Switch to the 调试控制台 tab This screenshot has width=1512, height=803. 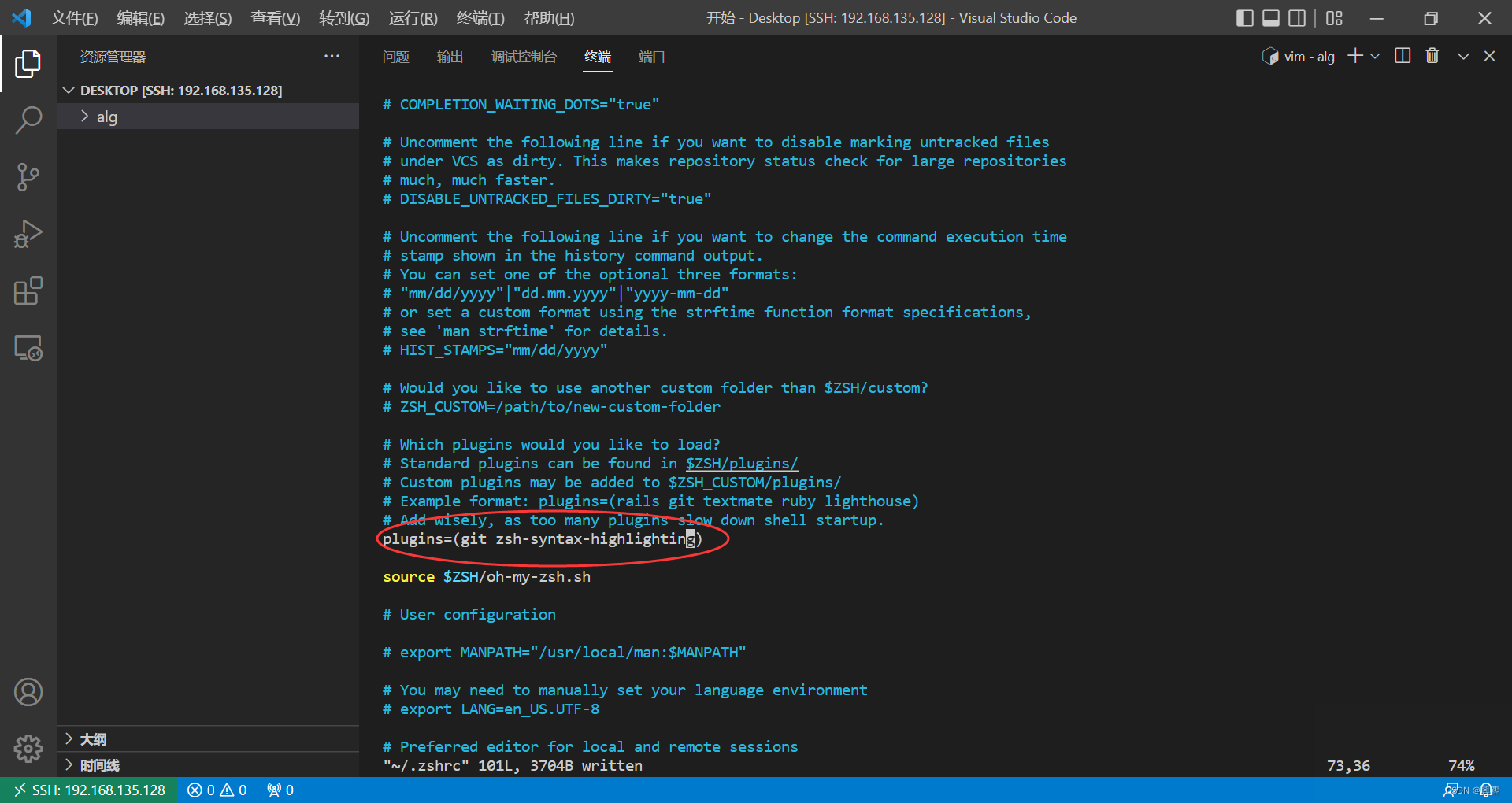pyautogui.click(x=524, y=57)
